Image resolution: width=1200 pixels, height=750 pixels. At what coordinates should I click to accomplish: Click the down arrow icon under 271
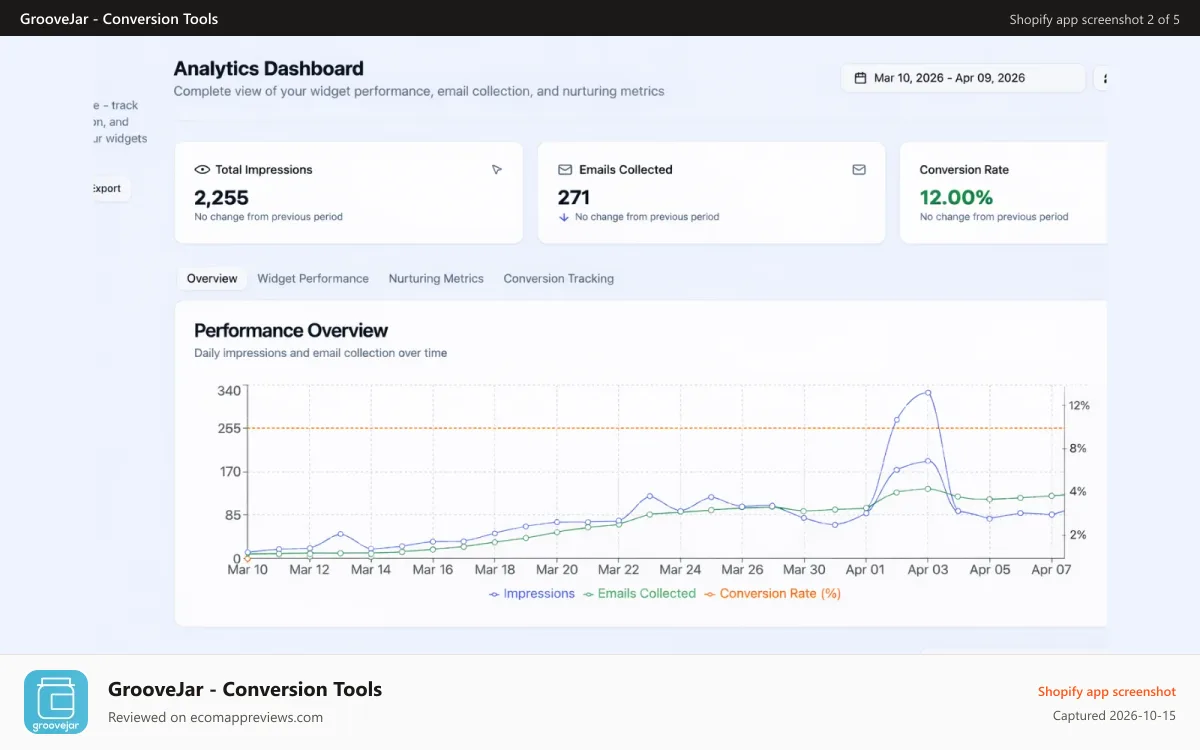click(x=564, y=216)
